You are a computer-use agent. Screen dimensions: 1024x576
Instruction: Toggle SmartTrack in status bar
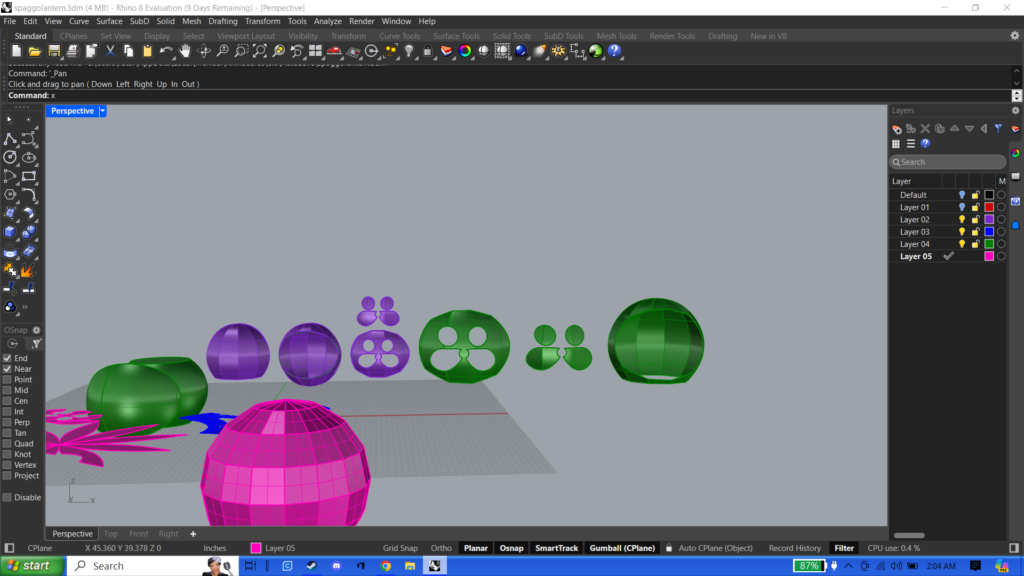pos(556,548)
